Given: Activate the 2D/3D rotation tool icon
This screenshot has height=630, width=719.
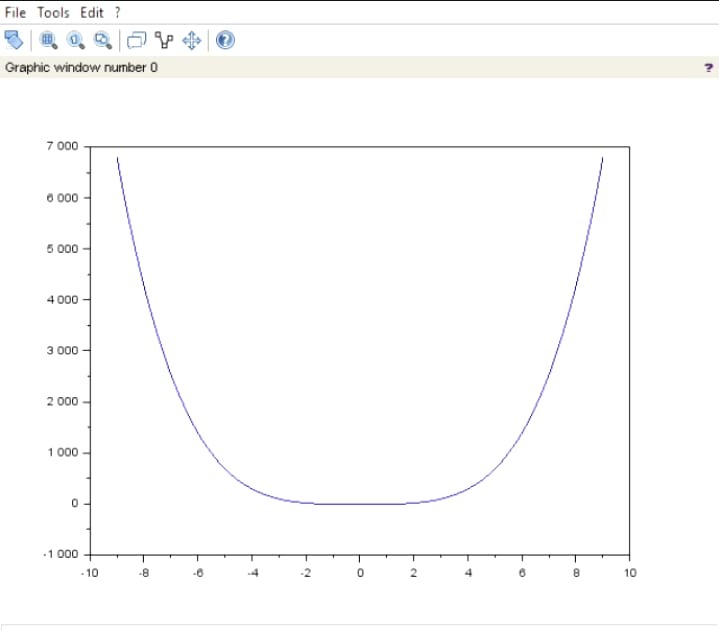Looking at the screenshot, I should tap(13, 40).
